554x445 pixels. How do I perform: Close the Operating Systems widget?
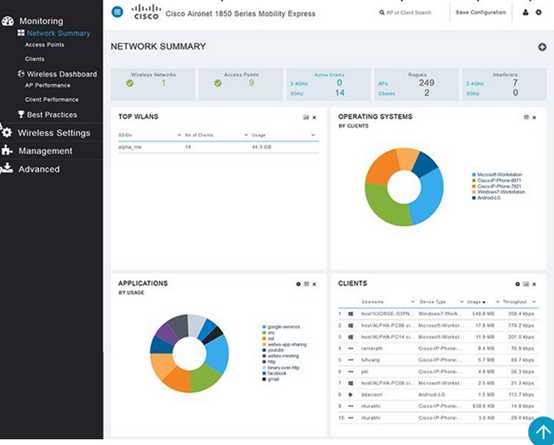coord(534,117)
